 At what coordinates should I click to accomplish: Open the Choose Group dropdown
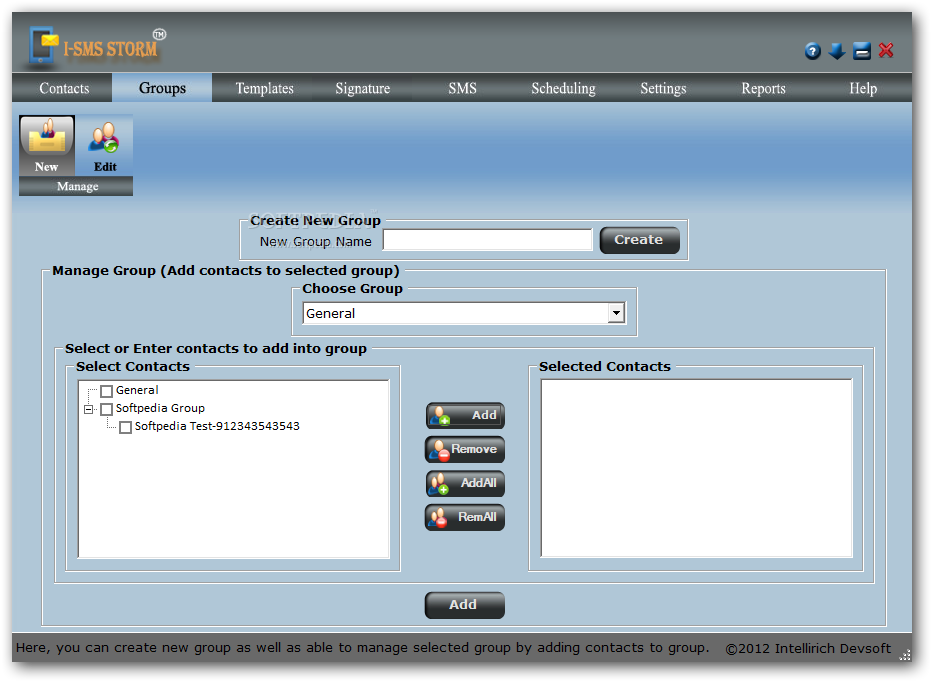[616, 313]
